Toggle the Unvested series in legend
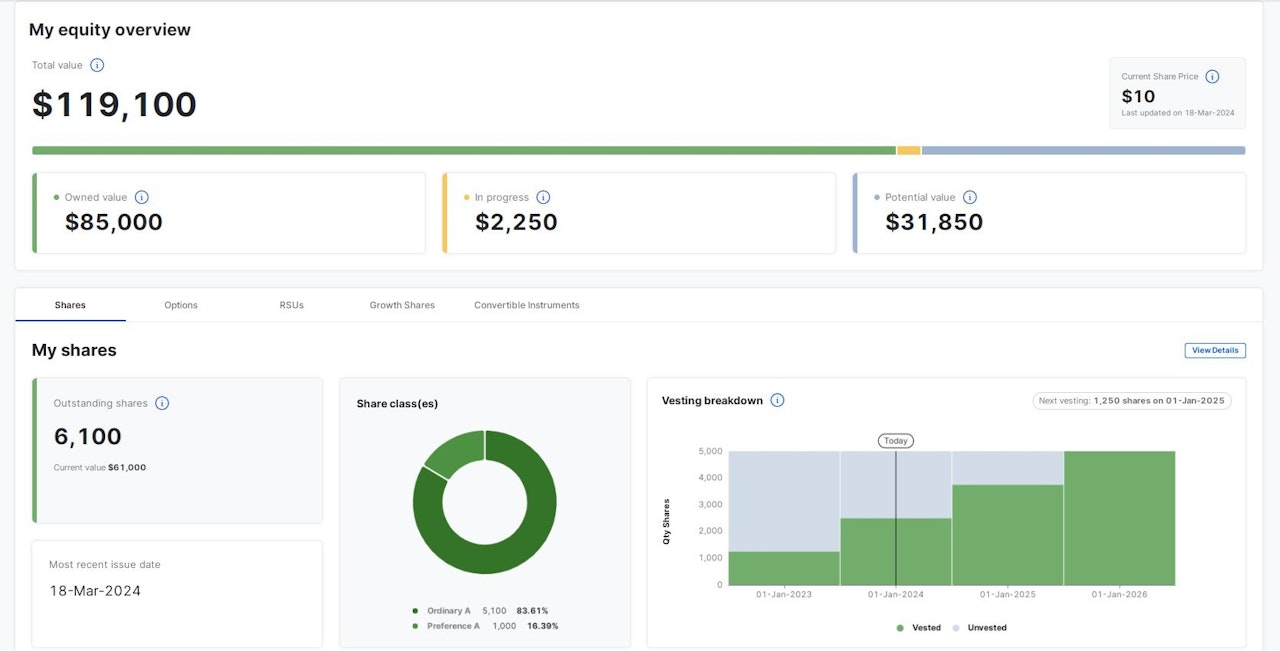This screenshot has width=1280, height=651. click(x=980, y=628)
